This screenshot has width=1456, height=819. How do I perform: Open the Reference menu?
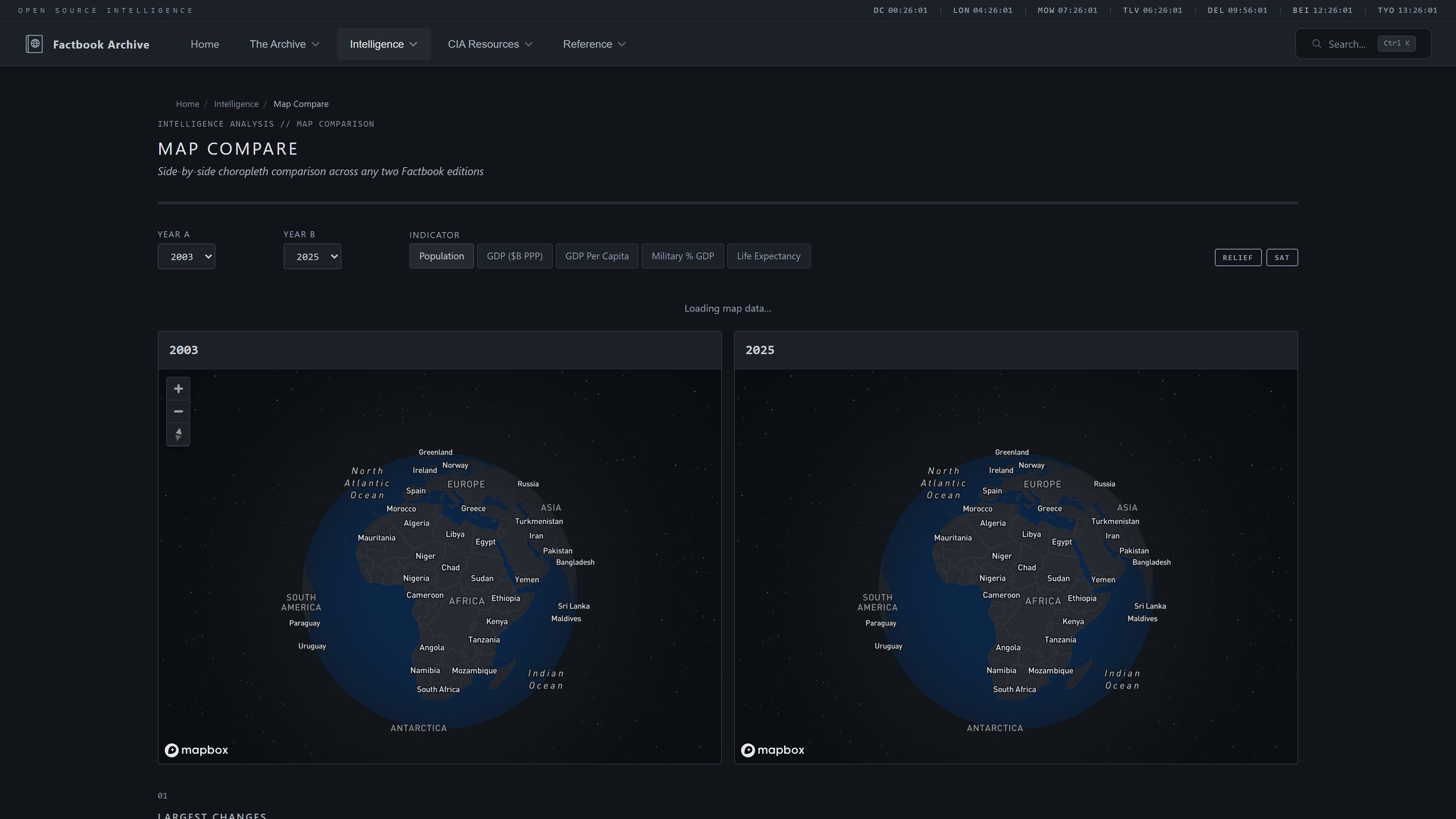593,44
